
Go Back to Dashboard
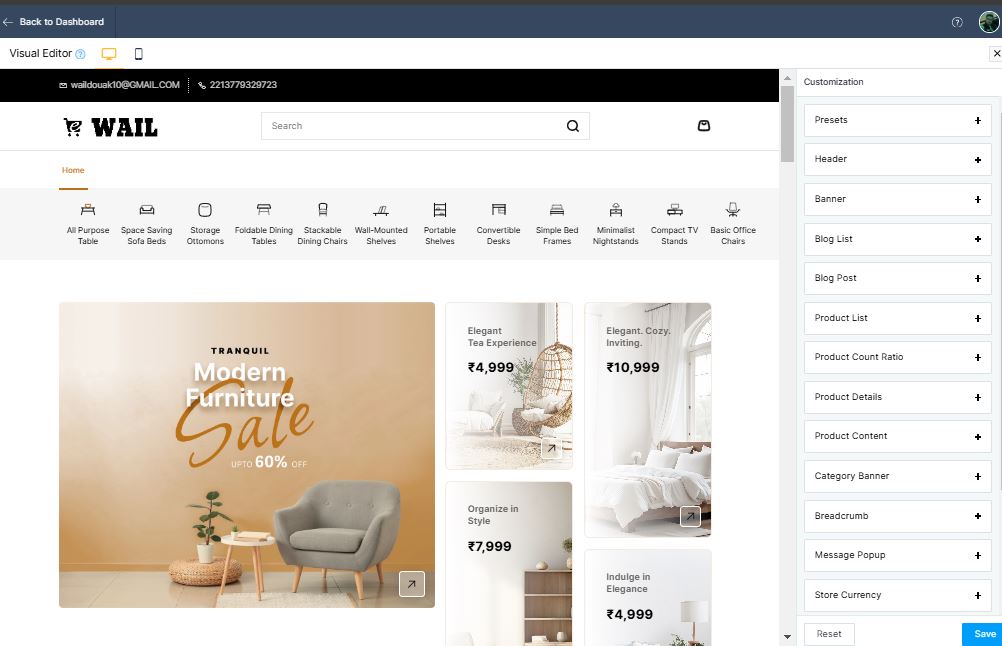click(x=54, y=22)
